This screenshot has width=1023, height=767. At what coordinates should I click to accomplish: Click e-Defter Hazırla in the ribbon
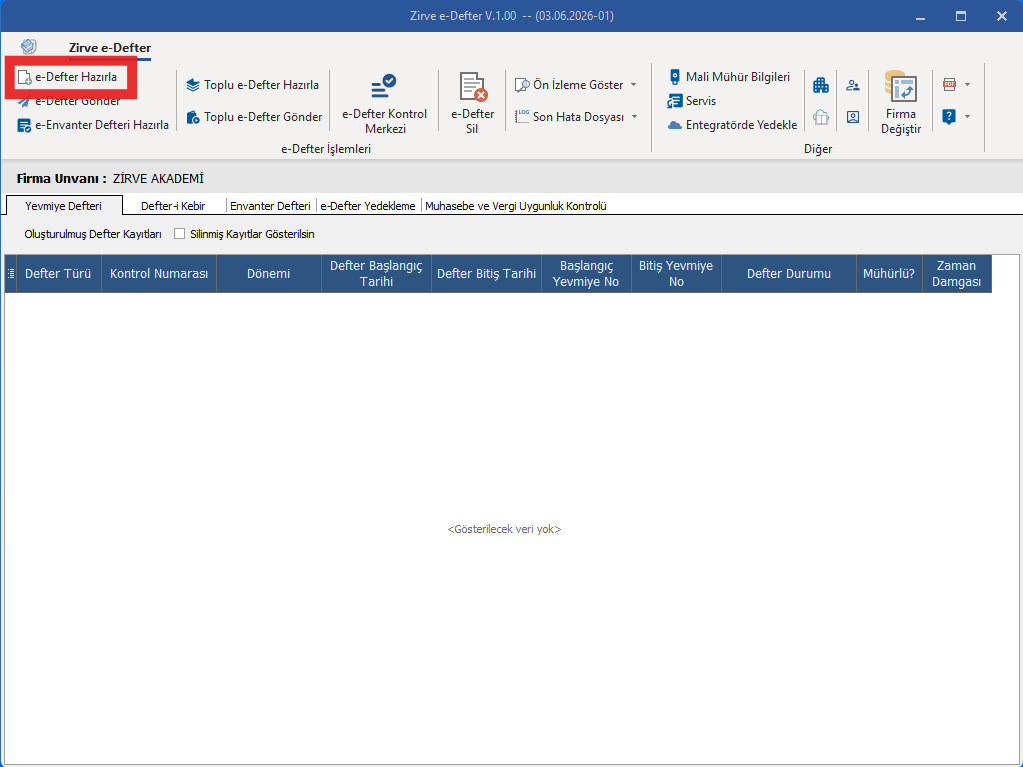tap(70, 77)
